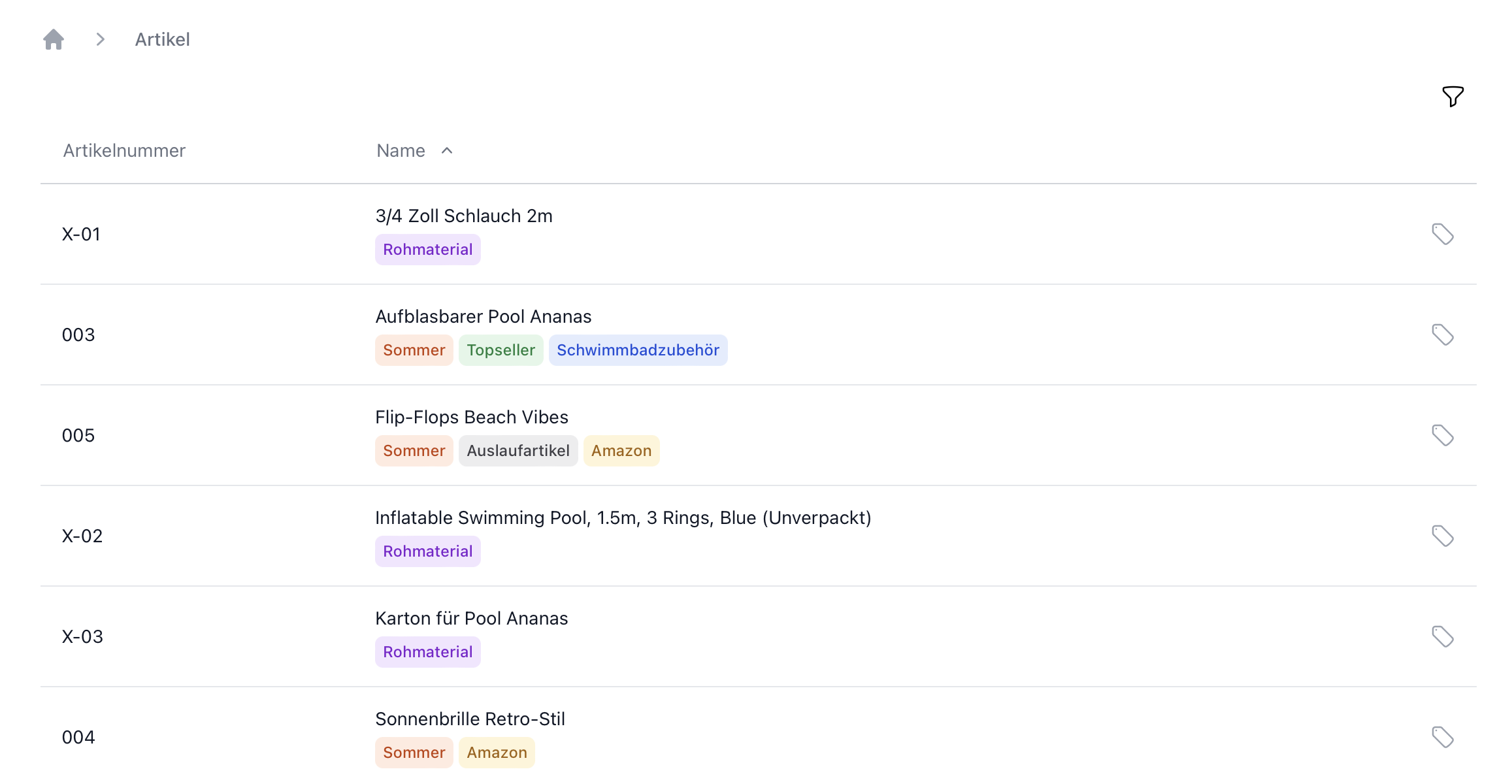Go to Artikel breadcrumb link
The height and width of the screenshot is (784, 1512).
[162, 40]
